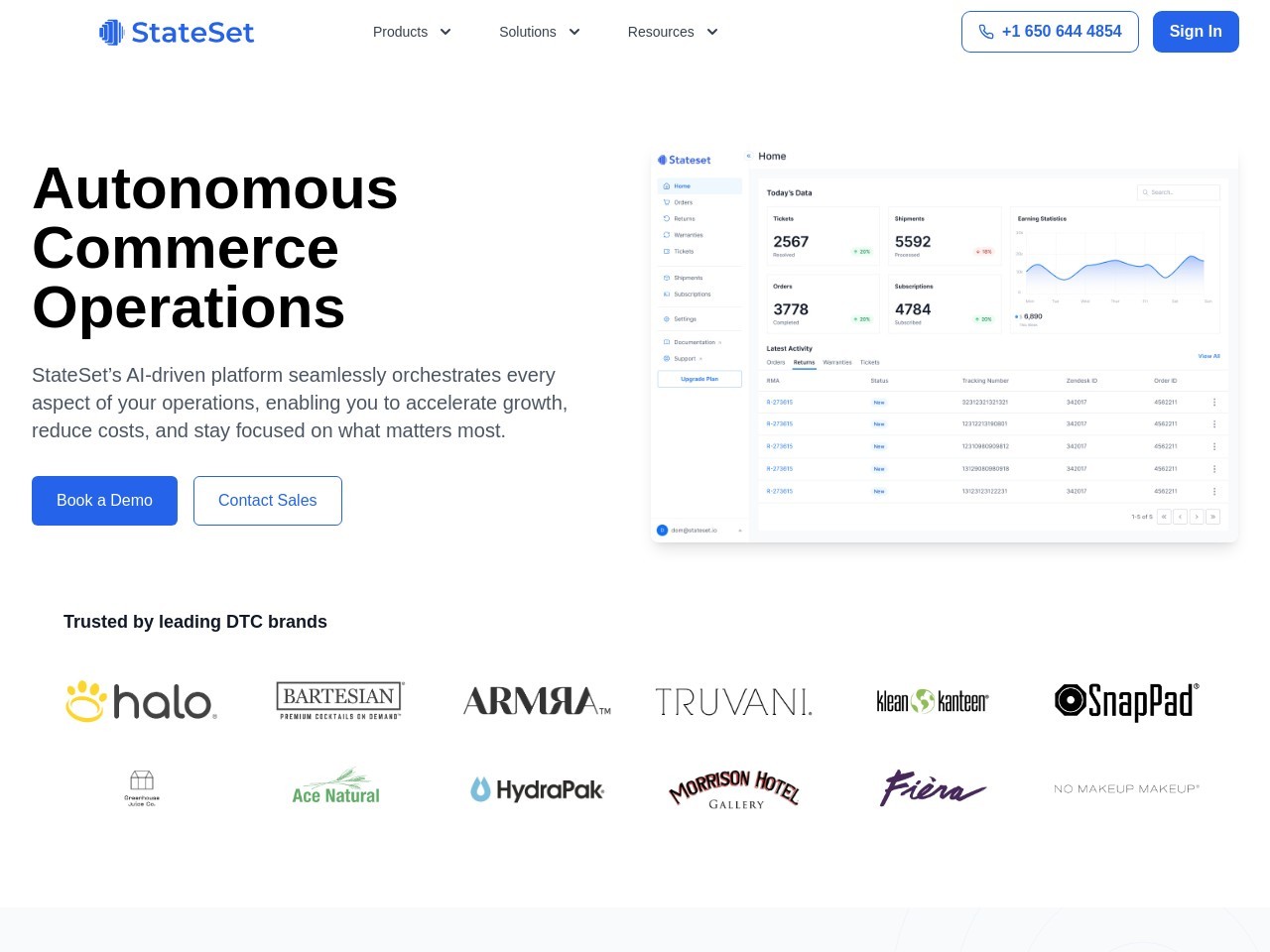
Task: Click the Ace Natural brand logo
Action: [336, 786]
